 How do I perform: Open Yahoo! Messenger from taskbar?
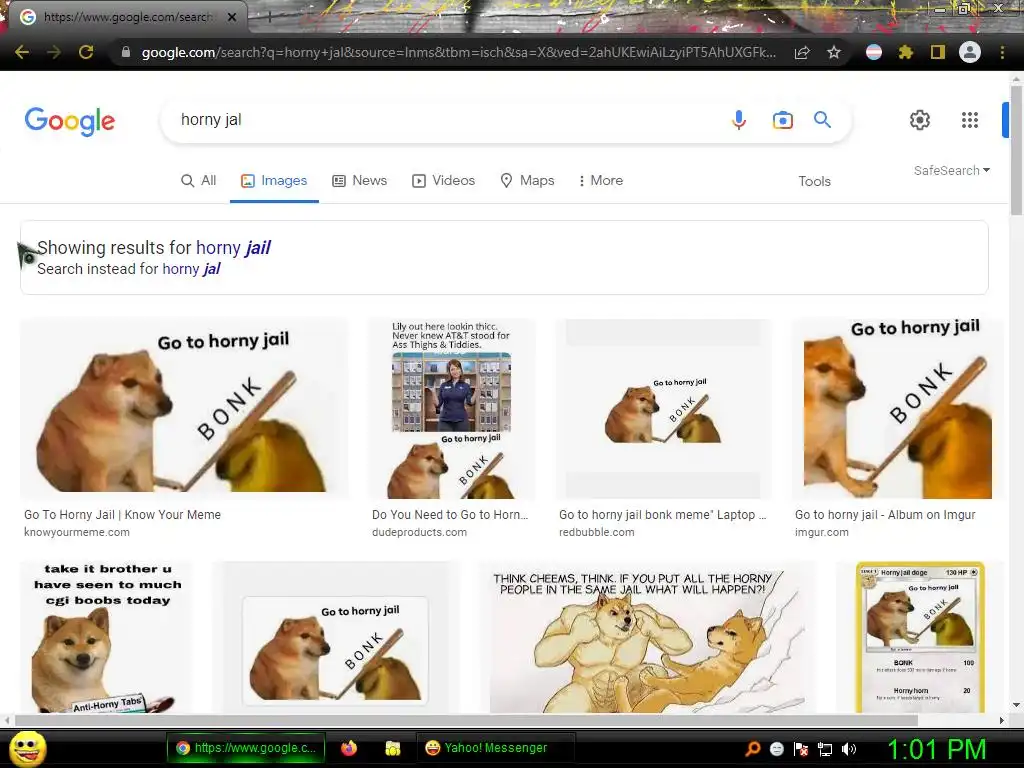click(495, 748)
